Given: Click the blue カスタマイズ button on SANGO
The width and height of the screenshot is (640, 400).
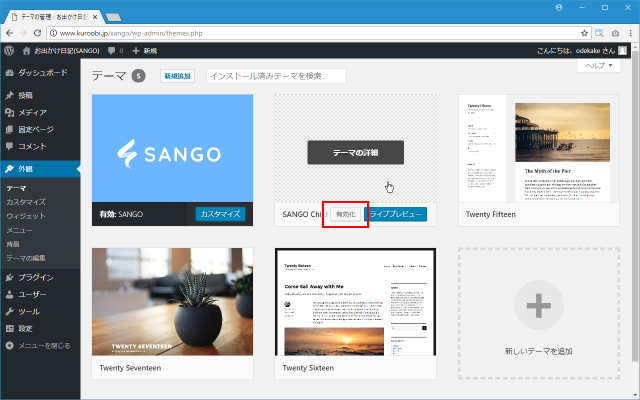Looking at the screenshot, I should coord(220,214).
